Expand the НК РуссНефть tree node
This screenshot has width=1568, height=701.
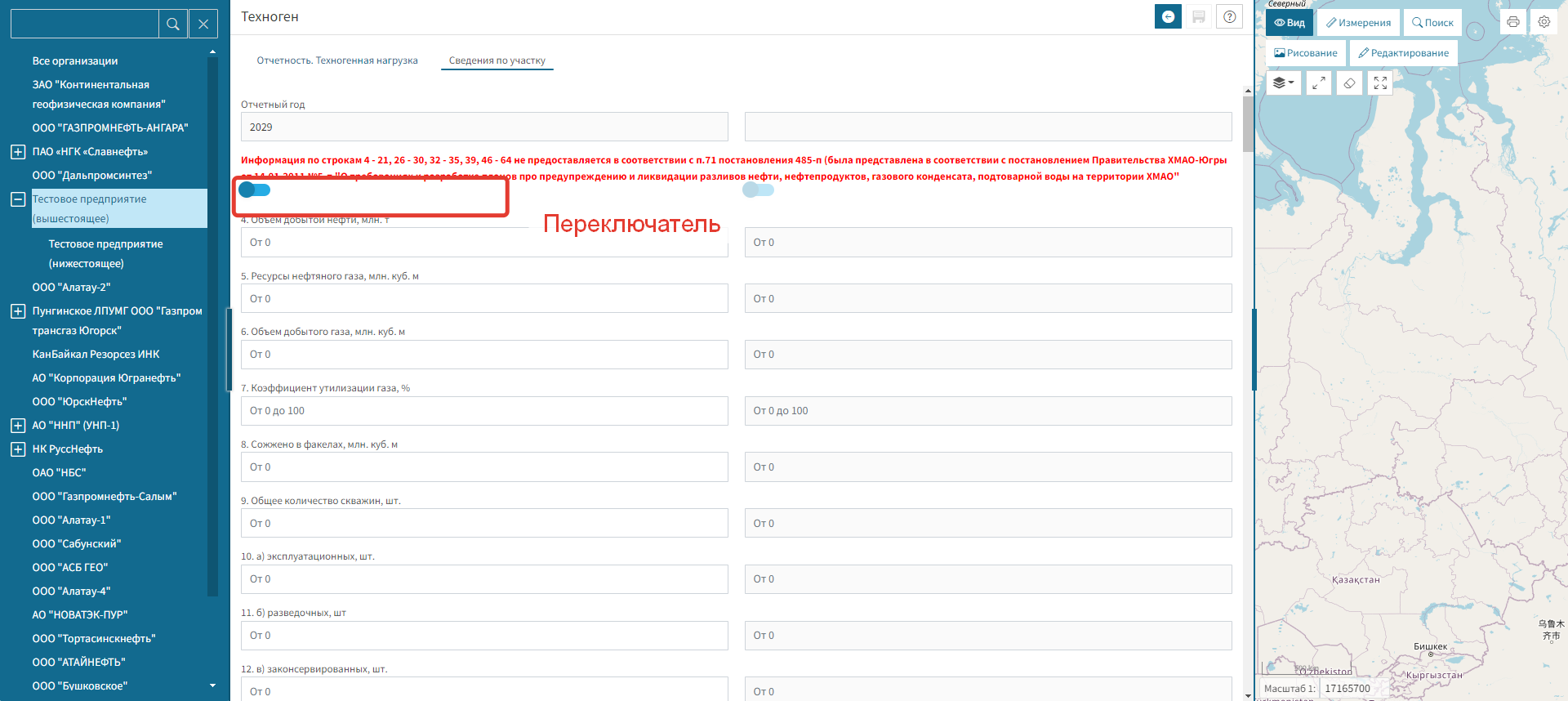[18, 449]
